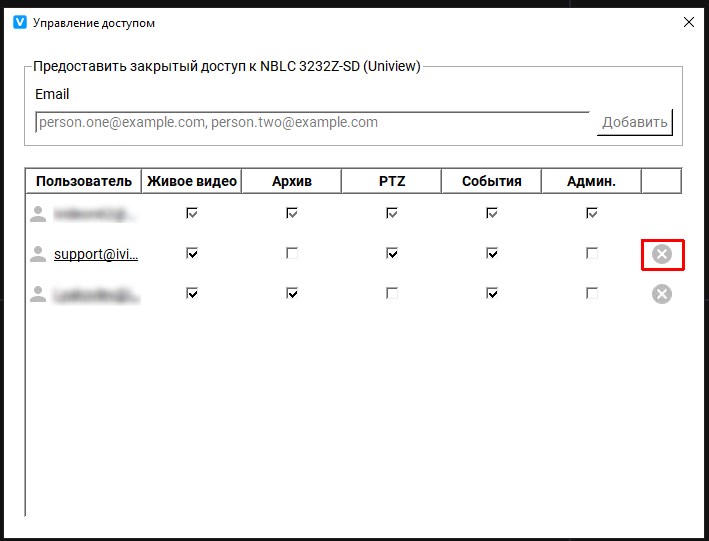Focus the Email input field

(x=312, y=123)
